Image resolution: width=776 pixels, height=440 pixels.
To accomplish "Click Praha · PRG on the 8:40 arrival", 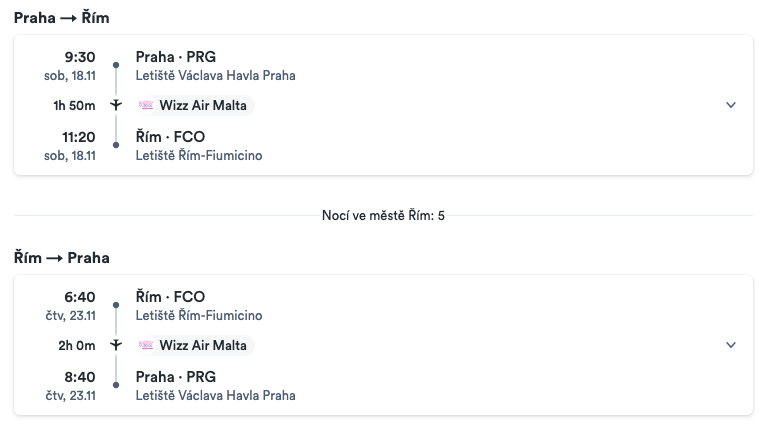I will click(x=176, y=377).
